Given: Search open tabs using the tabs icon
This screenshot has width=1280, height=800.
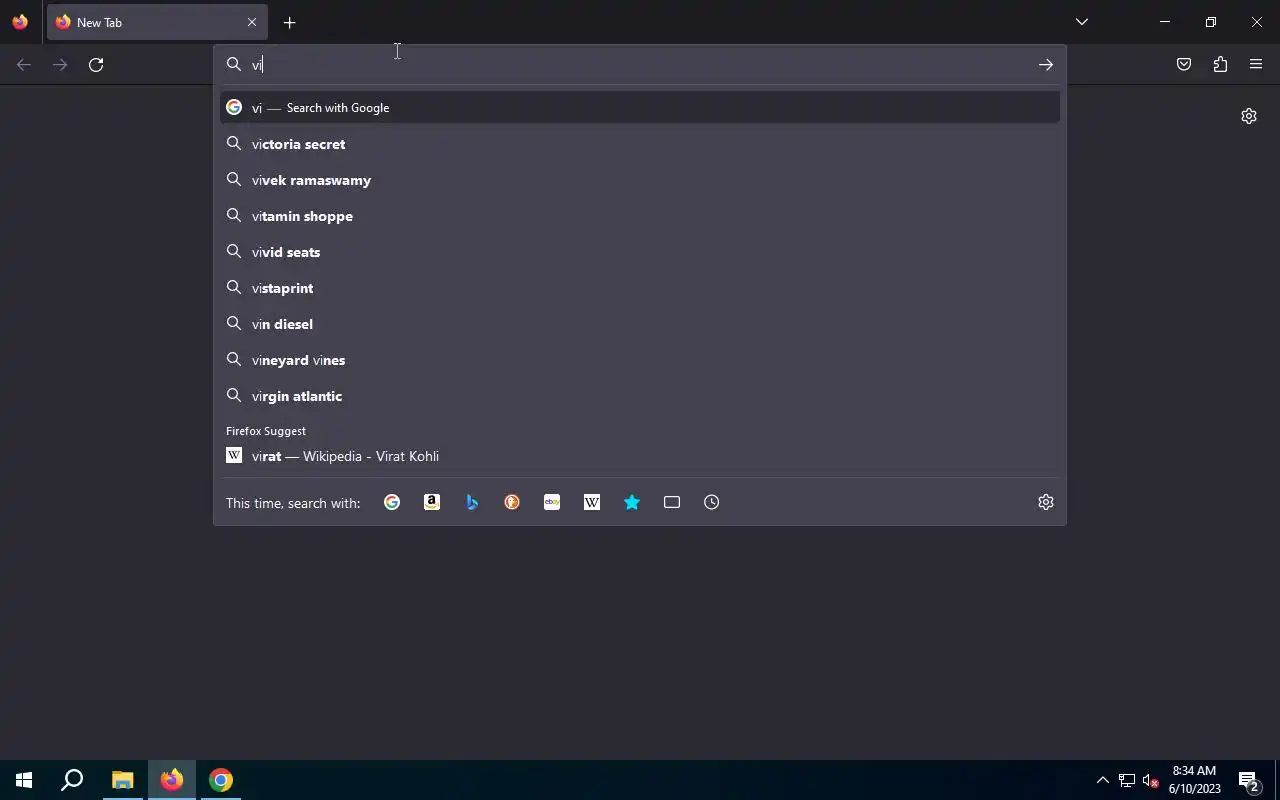Looking at the screenshot, I should coord(672,502).
